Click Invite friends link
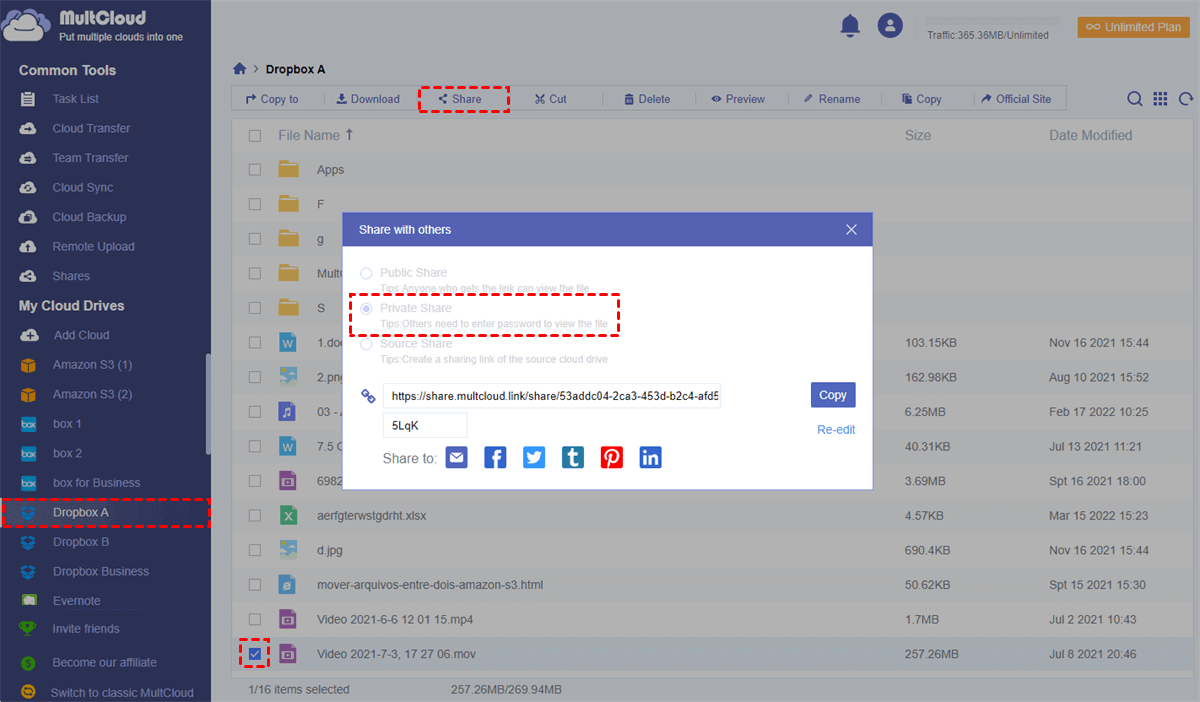Screen dimensions: 1200x702 (85, 629)
